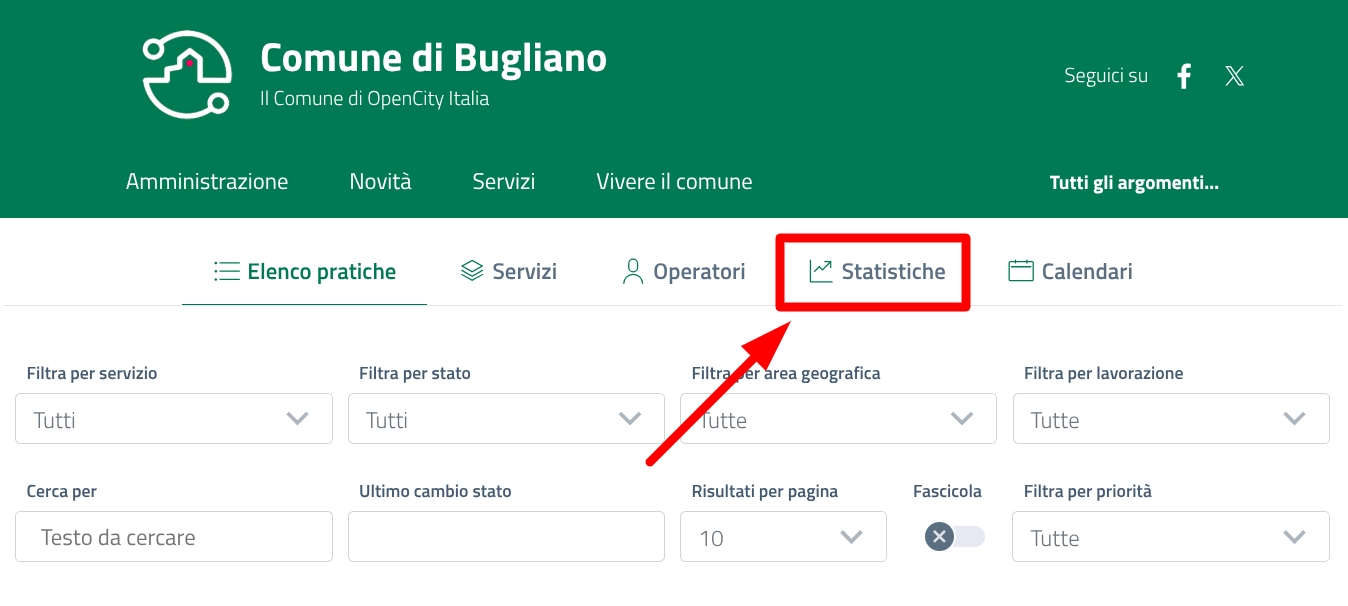The width and height of the screenshot is (1348, 606).
Task: Click the Comune di Bugliano title link
Action: click(x=433, y=59)
